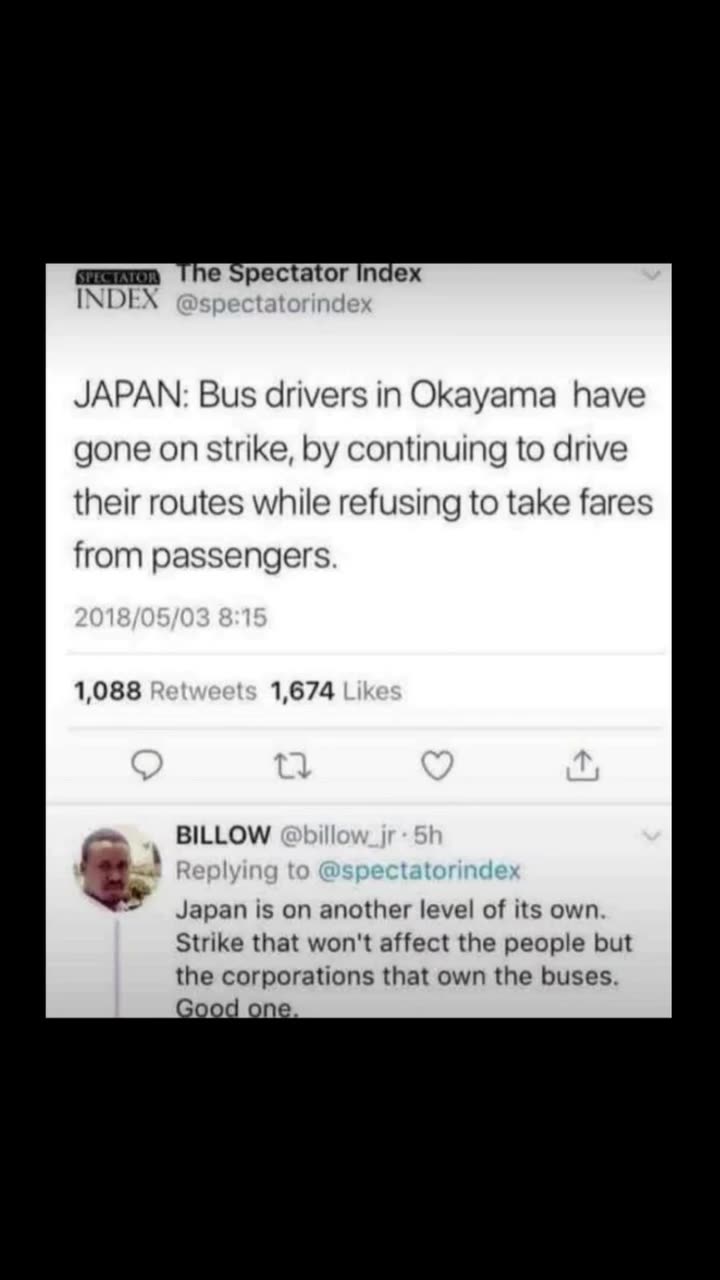Open the @billow_jr handle

click(x=342, y=835)
